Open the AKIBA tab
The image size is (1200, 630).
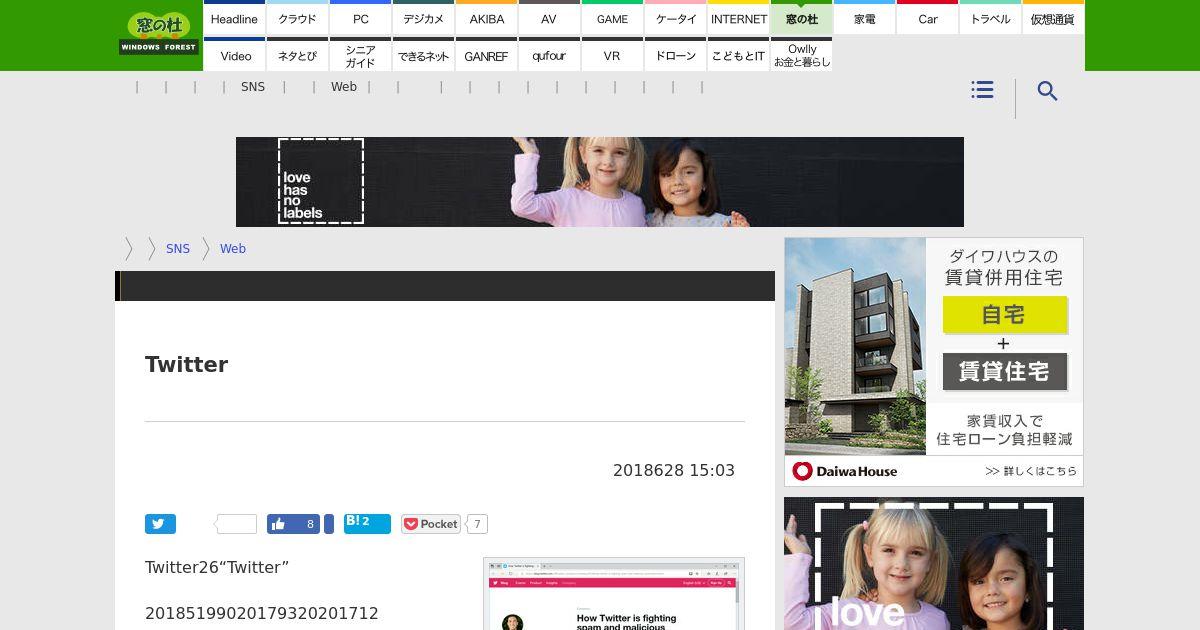[487, 18]
